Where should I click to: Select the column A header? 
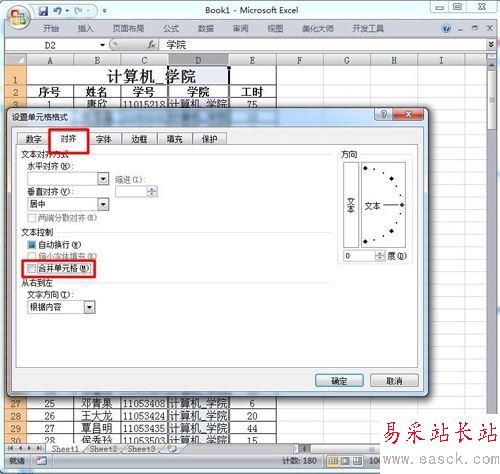(x=50, y=60)
